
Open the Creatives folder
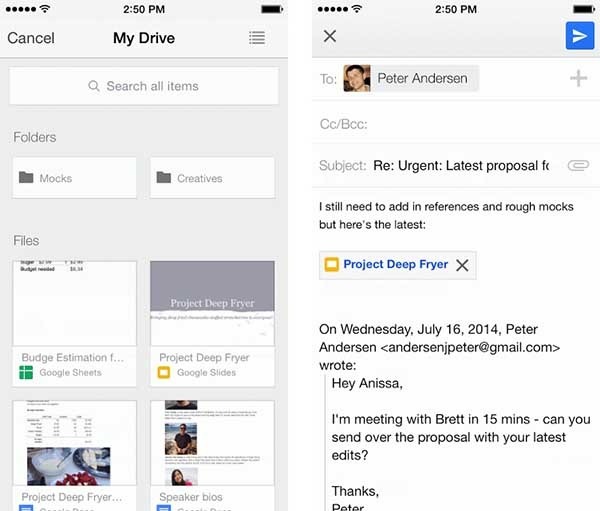pyautogui.click(x=212, y=178)
